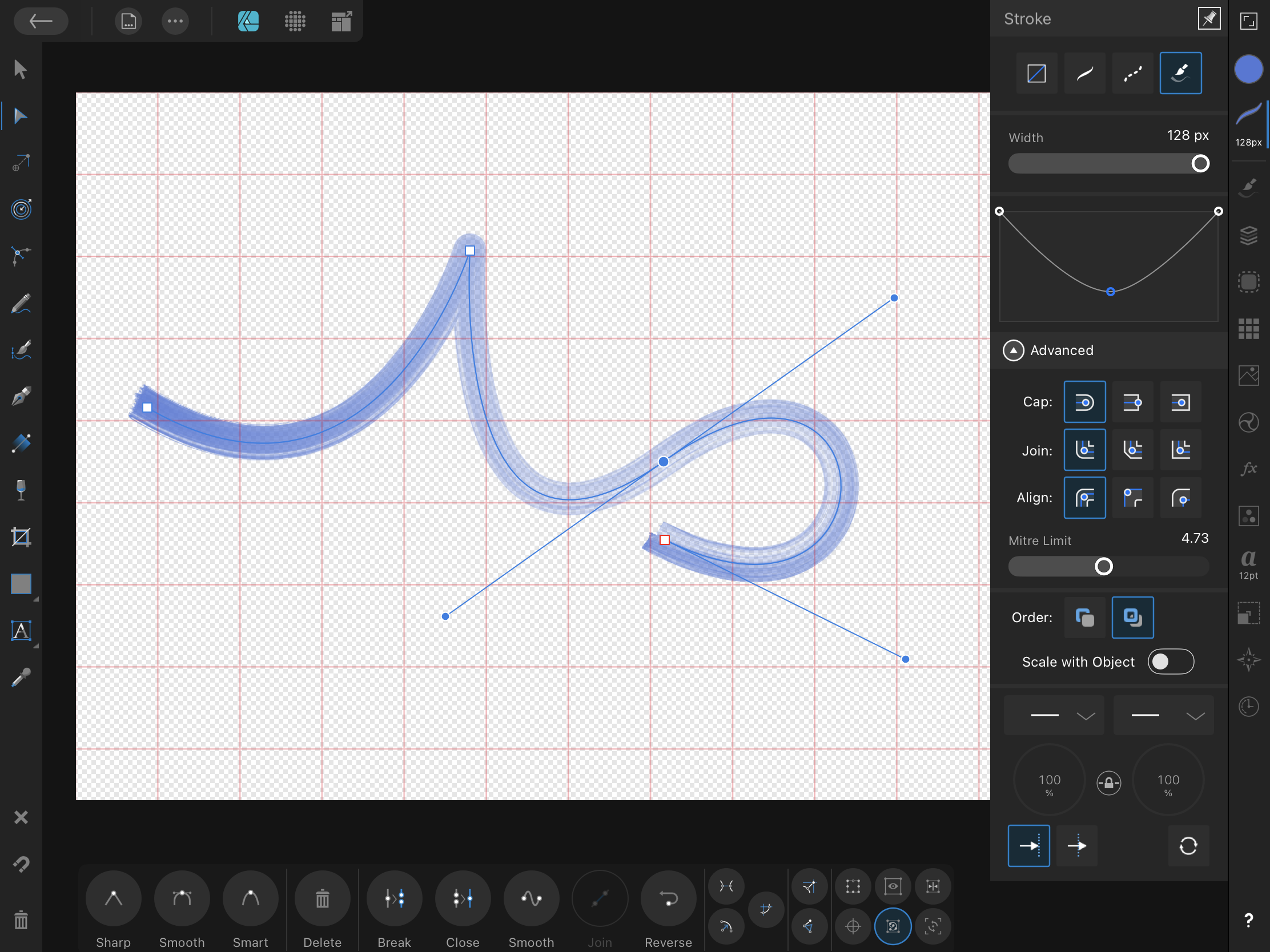The height and width of the screenshot is (952, 1270).
Task: Open the end arrowhead dropdown
Action: pos(1163,716)
